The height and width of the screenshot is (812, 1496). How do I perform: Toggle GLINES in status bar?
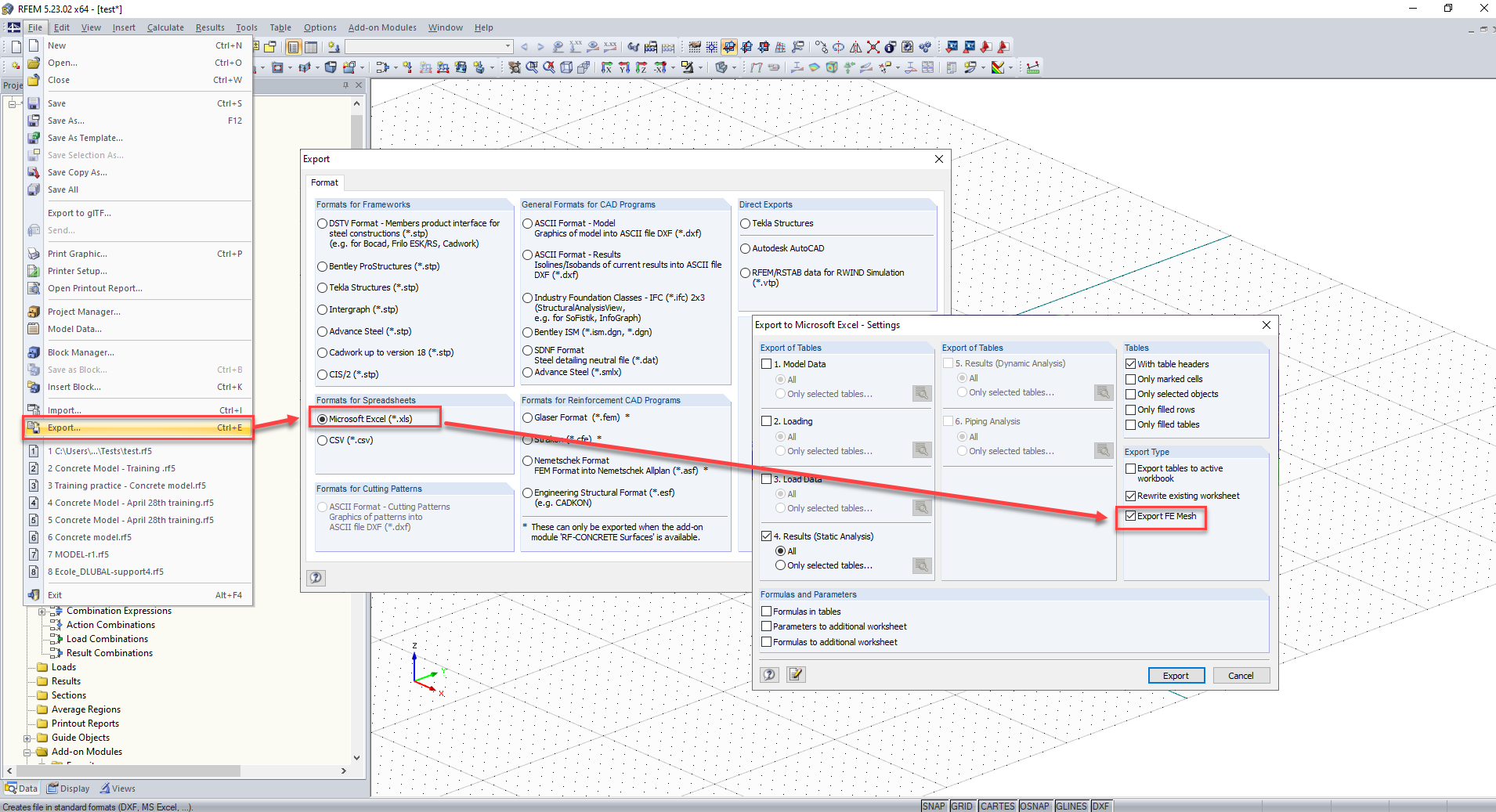(x=1071, y=806)
